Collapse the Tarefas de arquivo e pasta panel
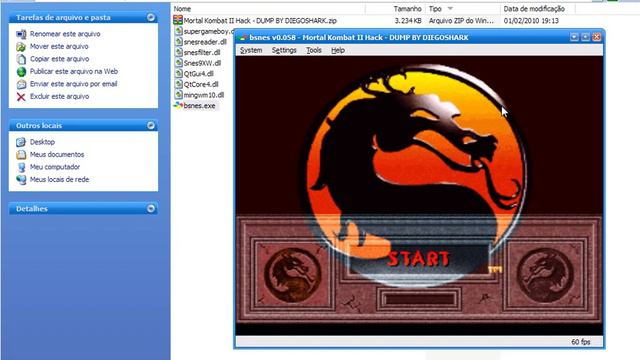 click(x=151, y=18)
